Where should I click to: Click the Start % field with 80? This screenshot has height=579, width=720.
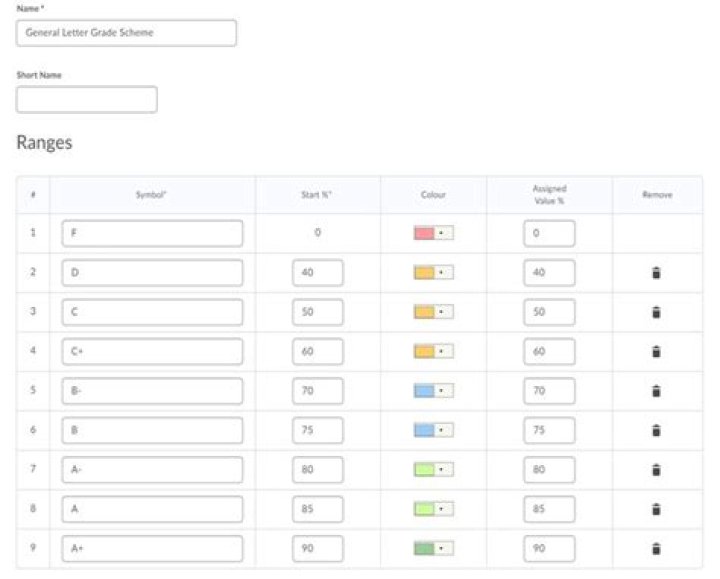[x=318, y=470]
